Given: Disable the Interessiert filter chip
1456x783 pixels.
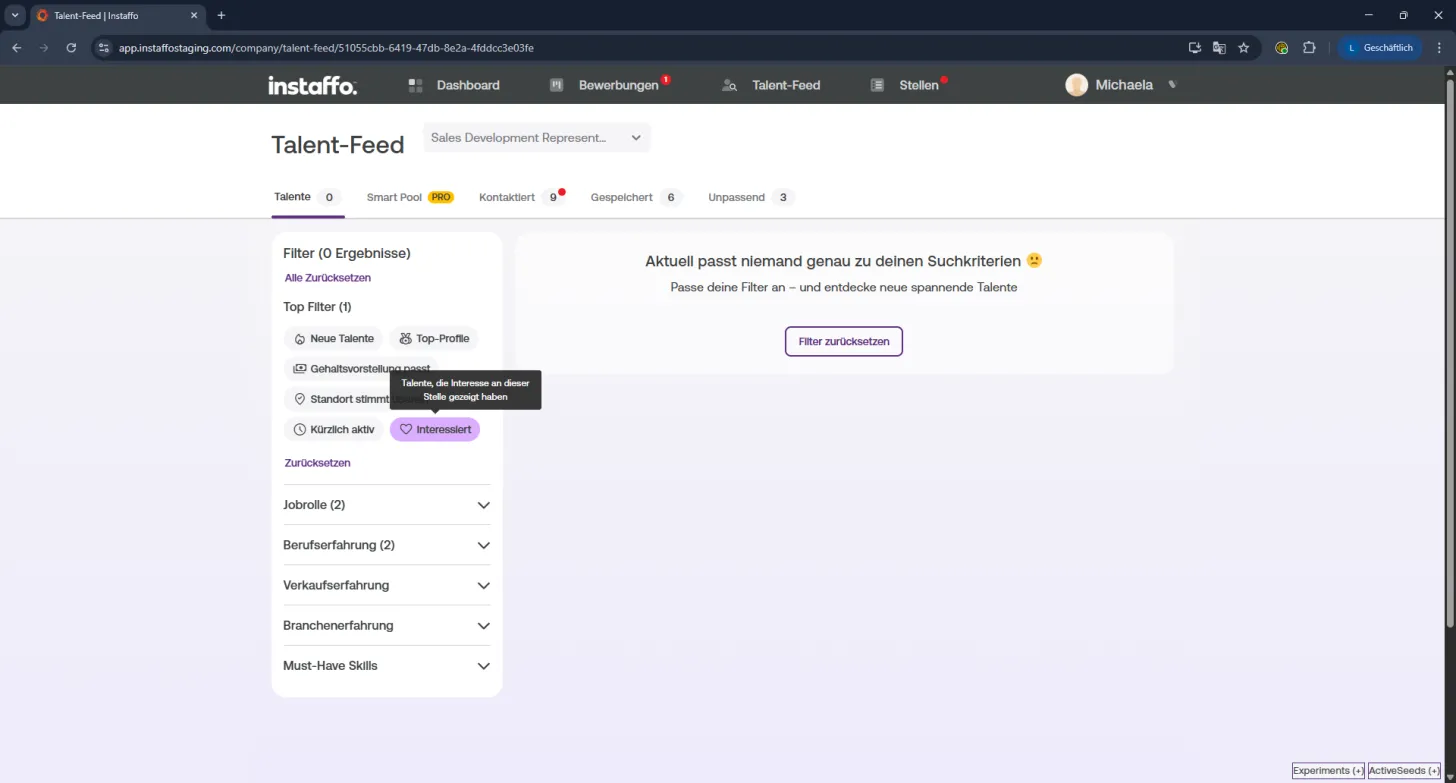Looking at the screenshot, I should click(435, 430).
